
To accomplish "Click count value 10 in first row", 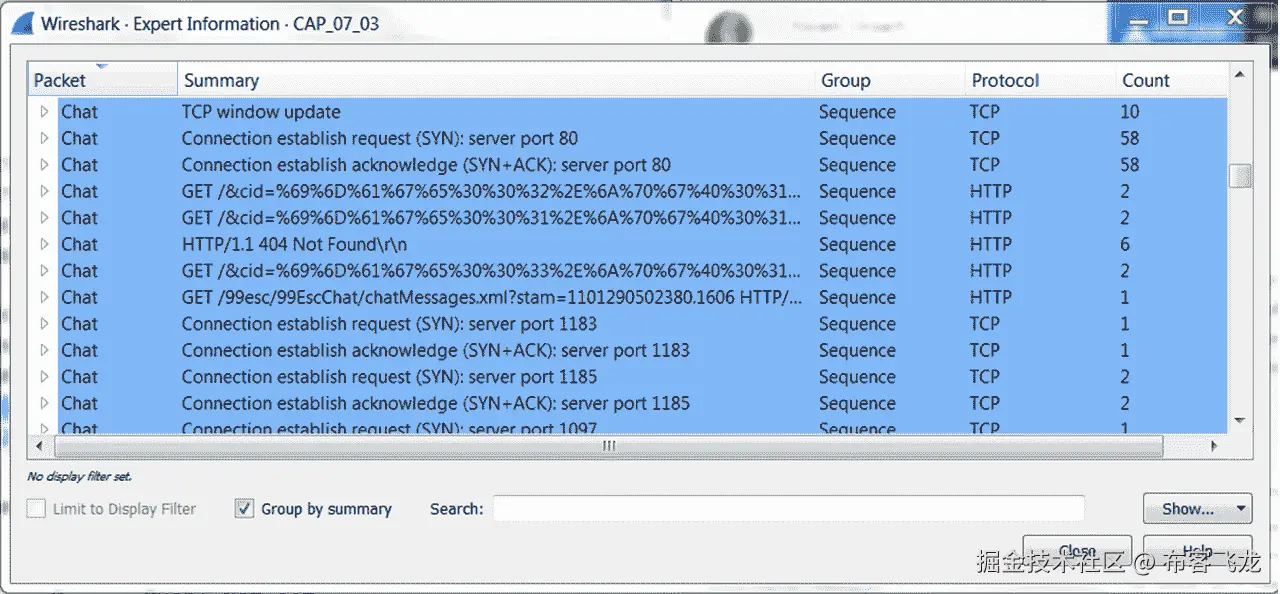I will (1129, 112).
